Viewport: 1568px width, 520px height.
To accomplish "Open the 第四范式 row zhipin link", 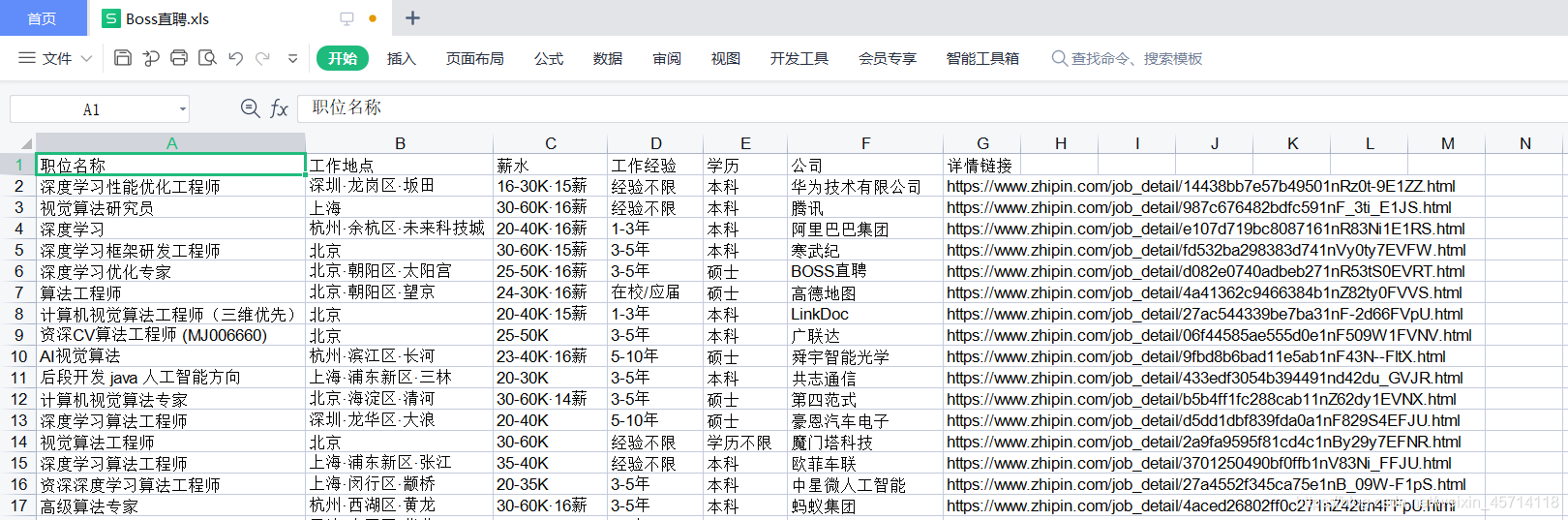I will point(1201,399).
